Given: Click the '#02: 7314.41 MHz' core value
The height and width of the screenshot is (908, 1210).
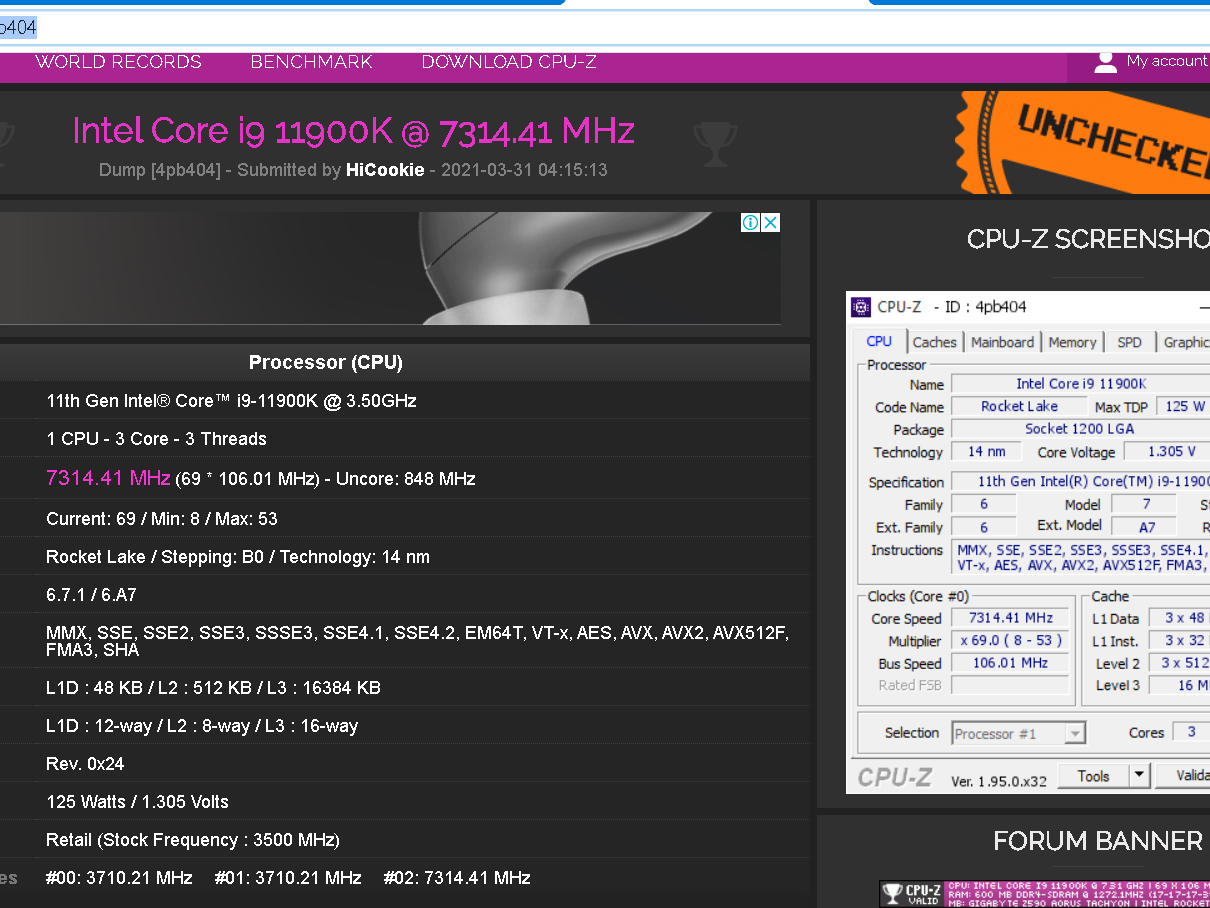Looking at the screenshot, I should 457,878.
